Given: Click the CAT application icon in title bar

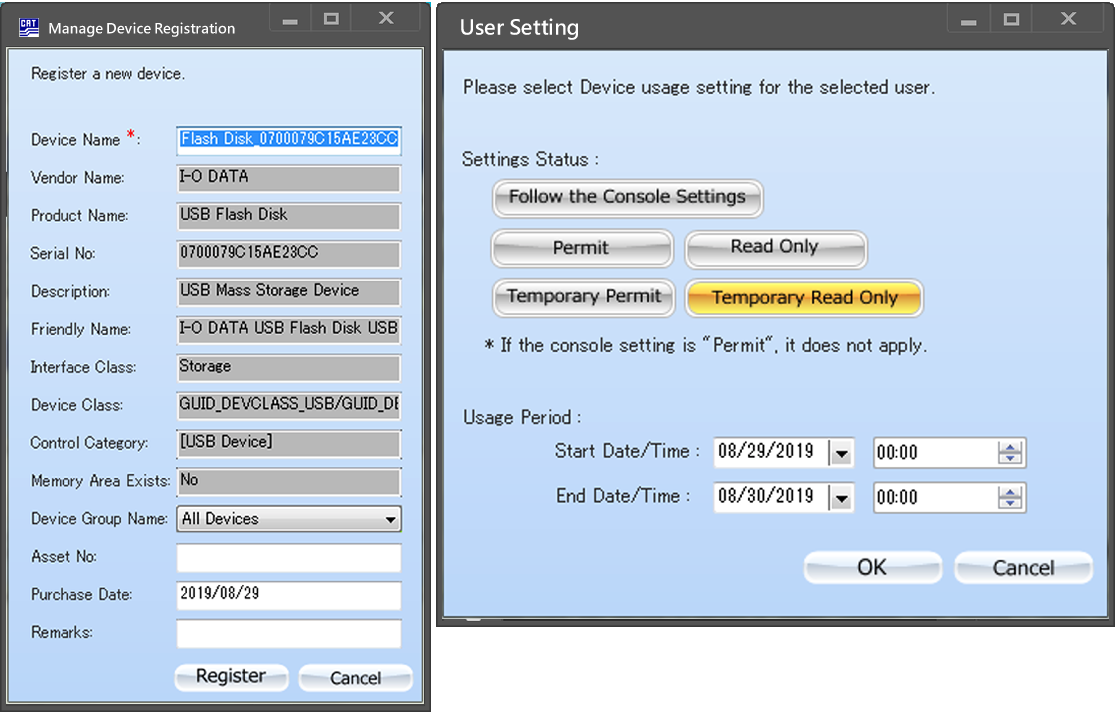Looking at the screenshot, I should pos(29,27).
